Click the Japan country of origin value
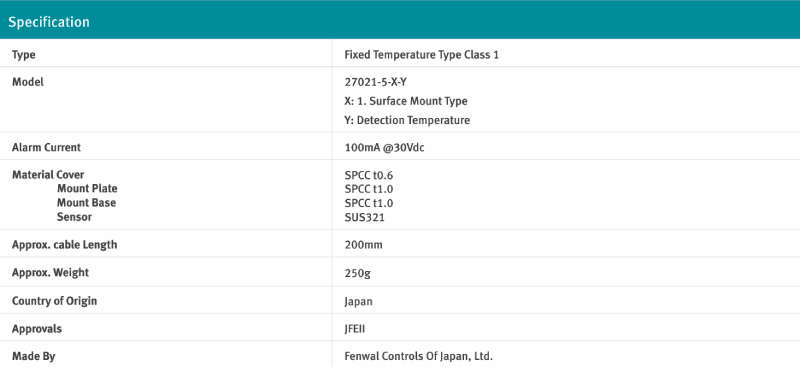The image size is (800, 367). click(358, 301)
